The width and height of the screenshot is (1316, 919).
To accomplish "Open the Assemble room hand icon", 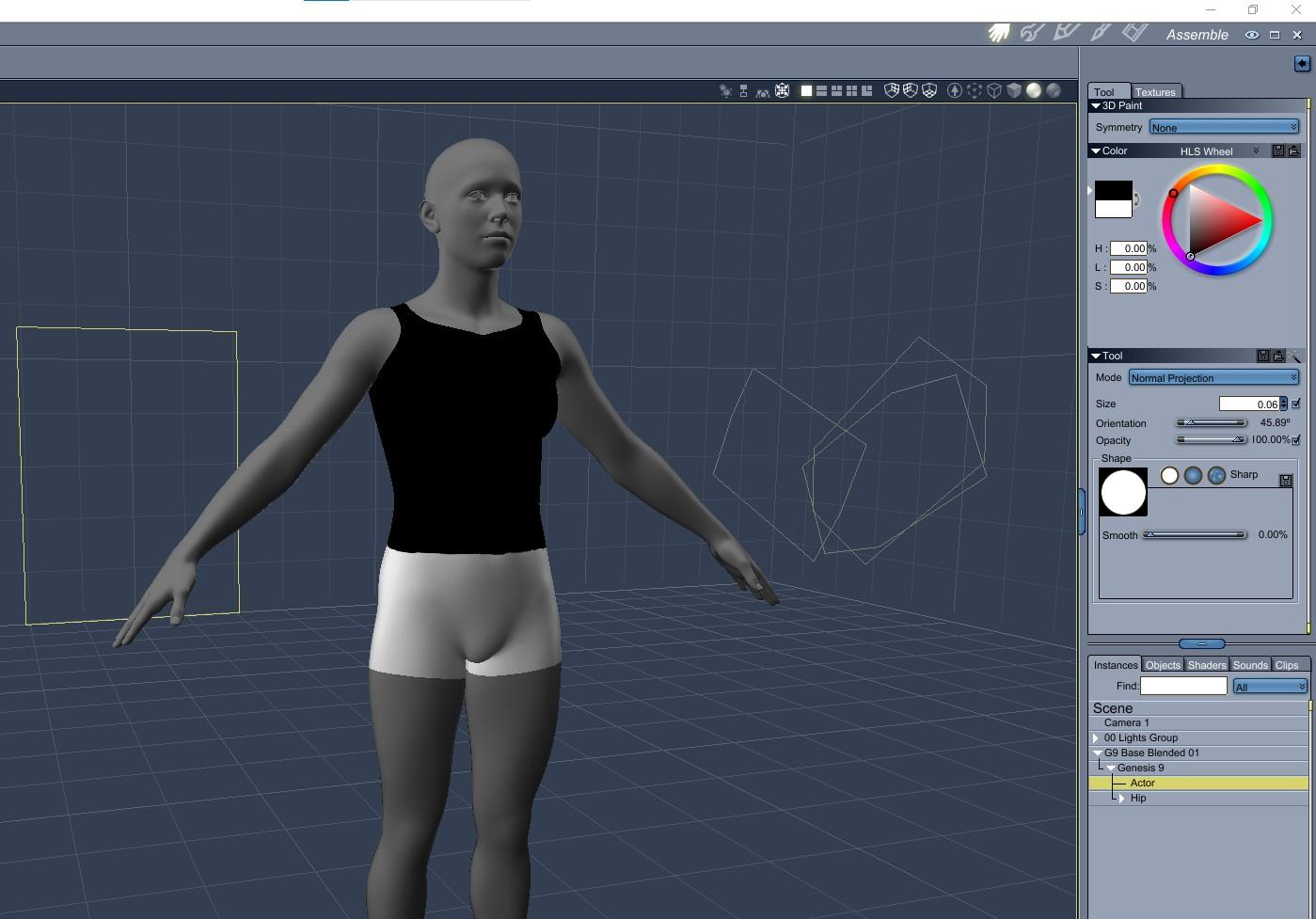I will [999, 33].
